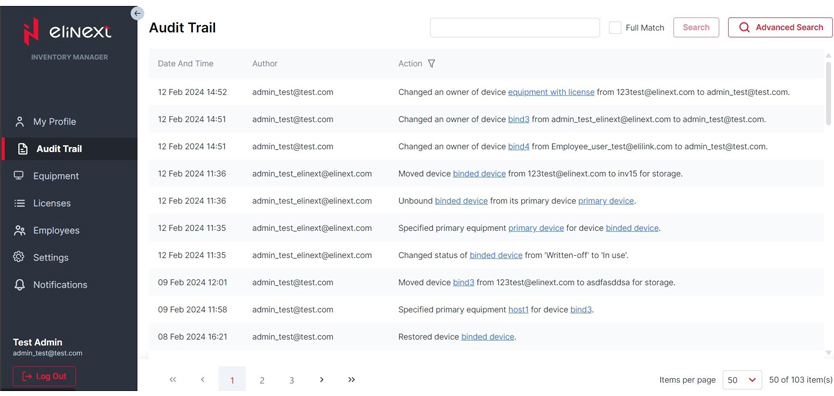This screenshot has height=396, width=834.
Task: Go to page 3
Action: pyautogui.click(x=291, y=380)
